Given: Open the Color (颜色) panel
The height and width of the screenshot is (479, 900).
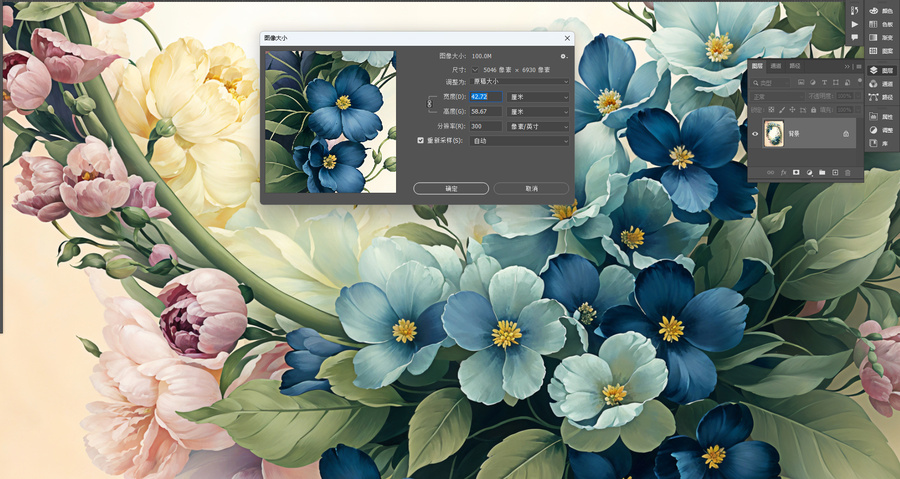Looking at the screenshot, I should click(880, 11).
